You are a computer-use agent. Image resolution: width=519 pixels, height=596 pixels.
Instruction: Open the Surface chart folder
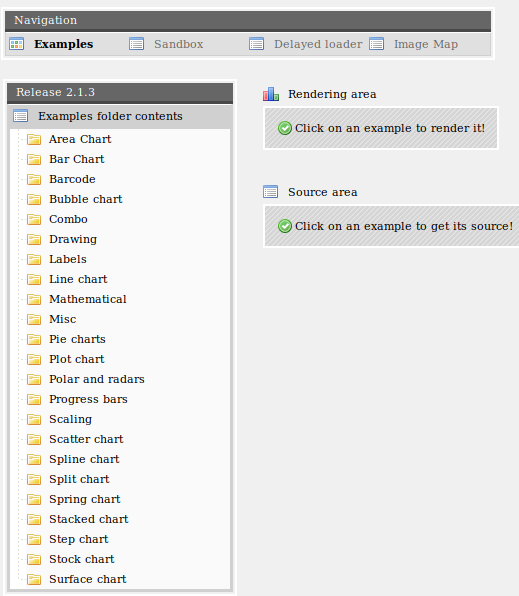tap(87, 579)
